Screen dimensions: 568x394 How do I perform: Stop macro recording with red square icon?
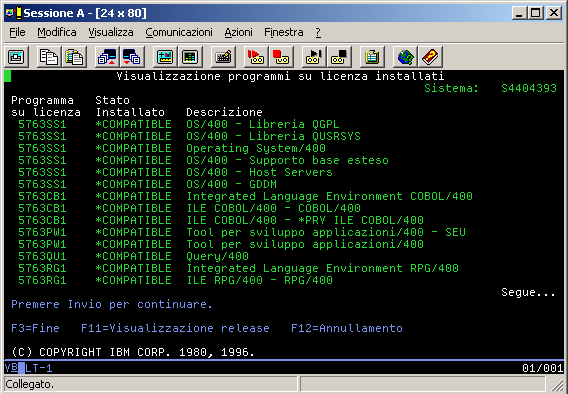(x=281, y=57)
